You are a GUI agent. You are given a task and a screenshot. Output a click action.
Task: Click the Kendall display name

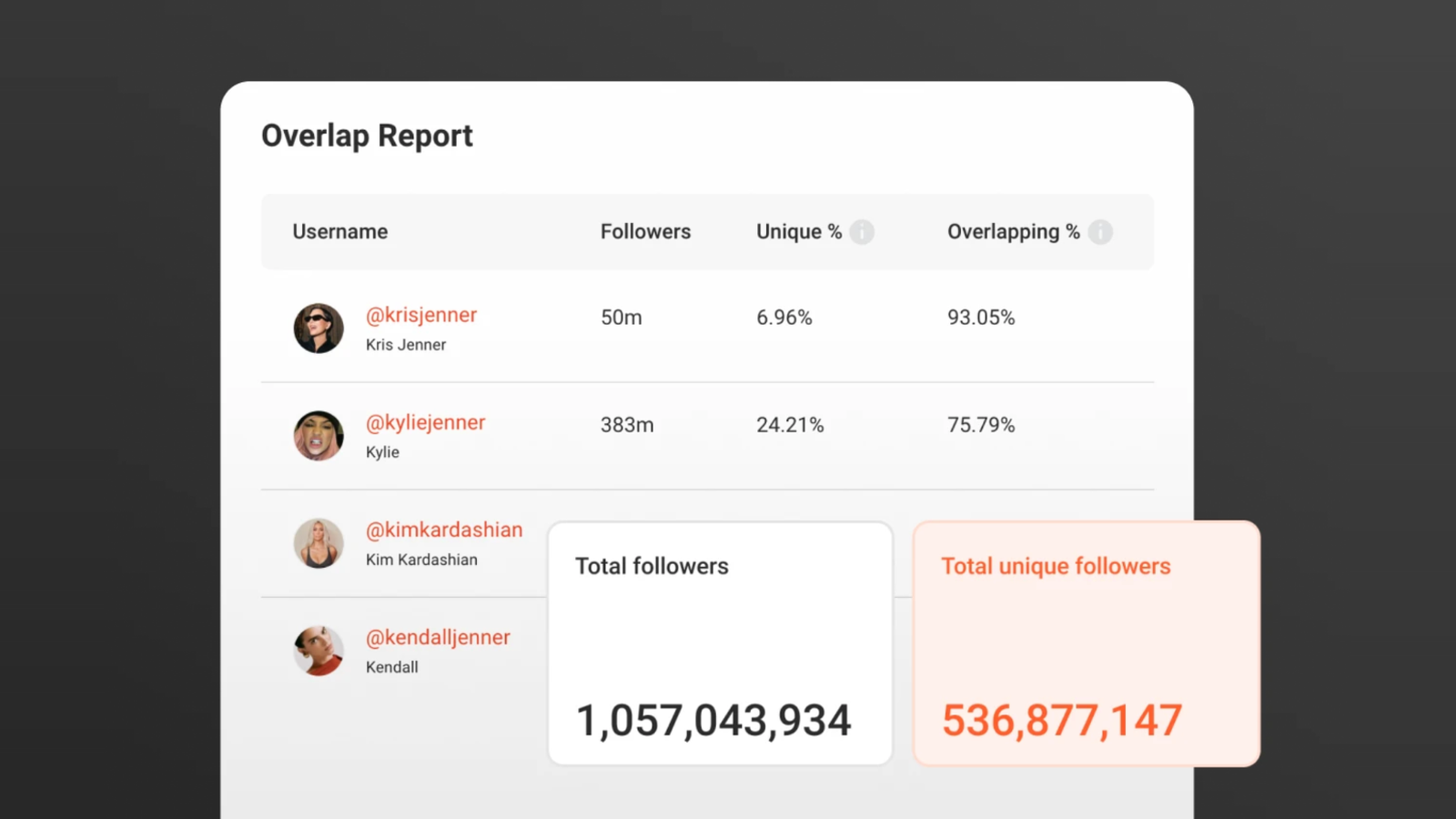[392, 667]
